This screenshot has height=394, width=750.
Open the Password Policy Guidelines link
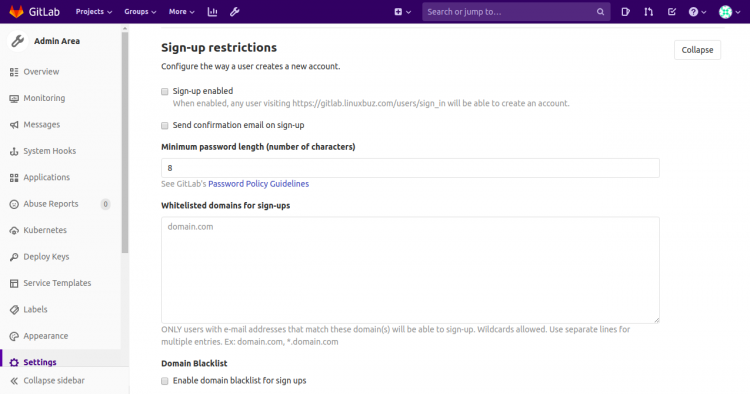tap(258, 184)
